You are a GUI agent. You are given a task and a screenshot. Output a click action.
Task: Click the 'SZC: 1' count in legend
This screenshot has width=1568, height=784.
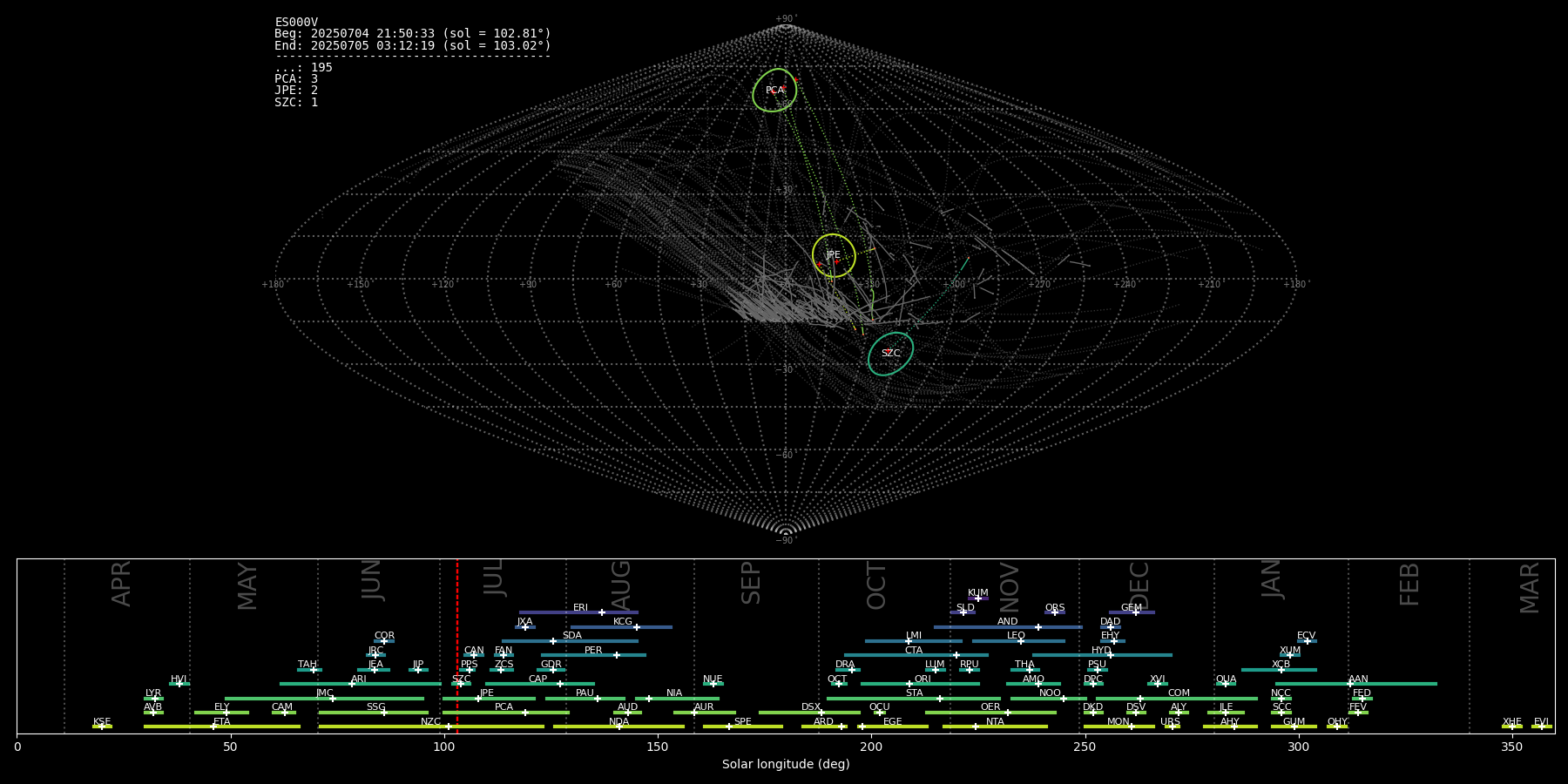click(296, 103)
